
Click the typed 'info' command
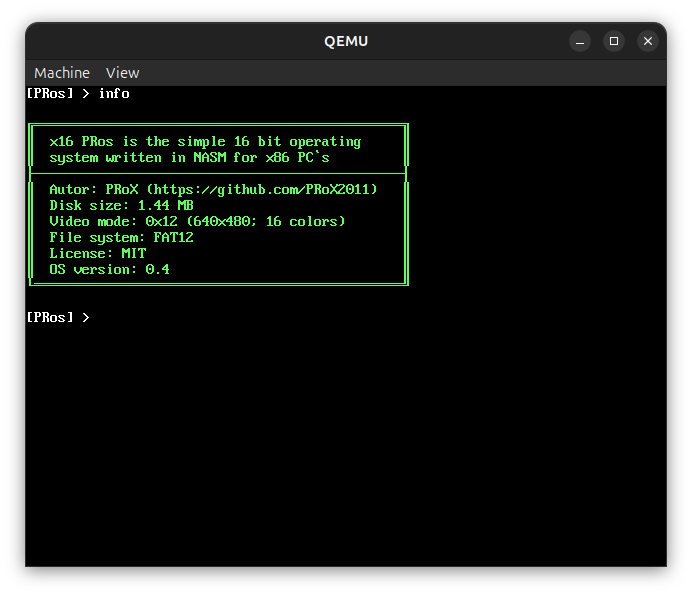114,94
